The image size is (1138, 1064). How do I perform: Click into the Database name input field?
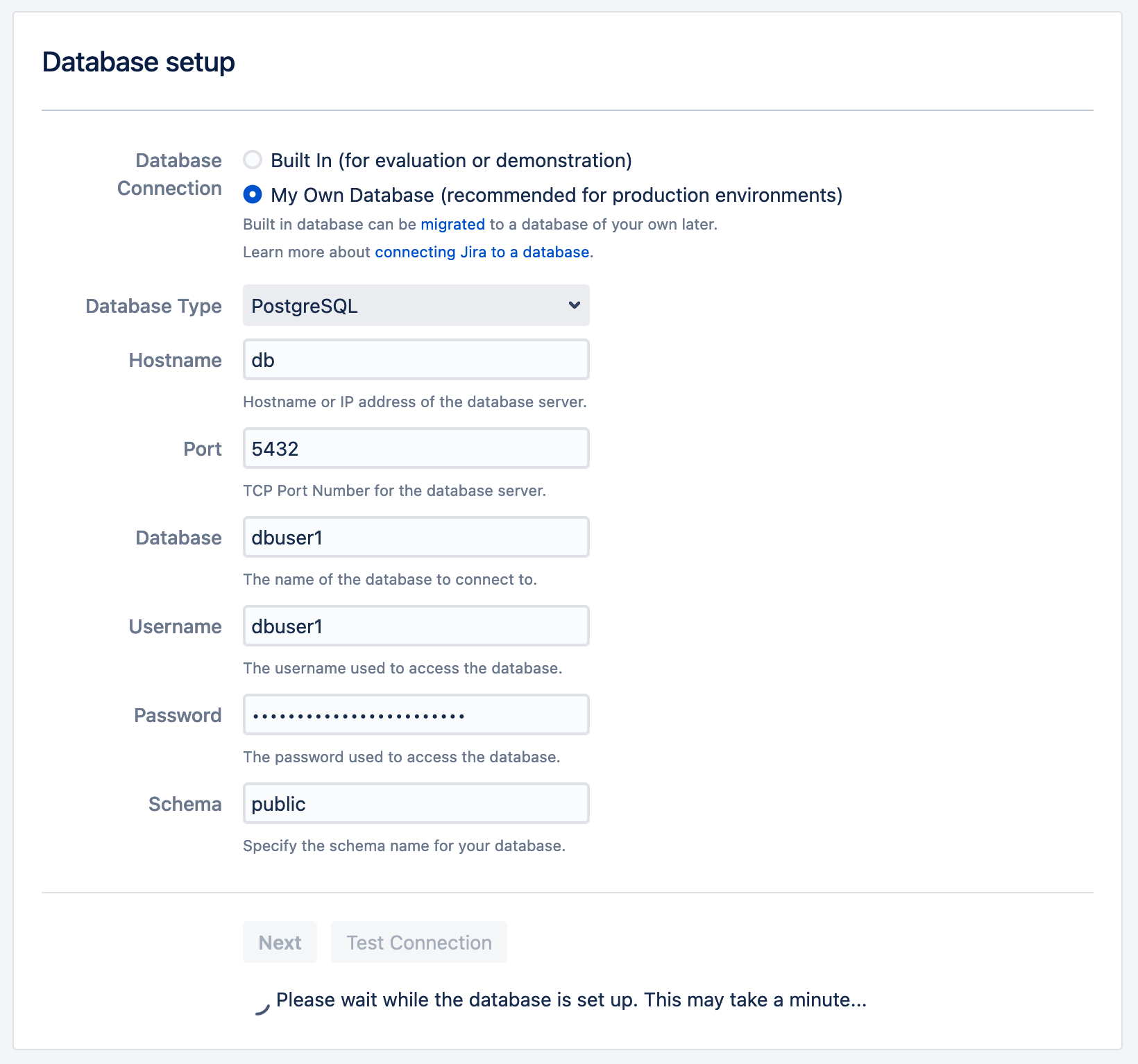click(416, 538)
